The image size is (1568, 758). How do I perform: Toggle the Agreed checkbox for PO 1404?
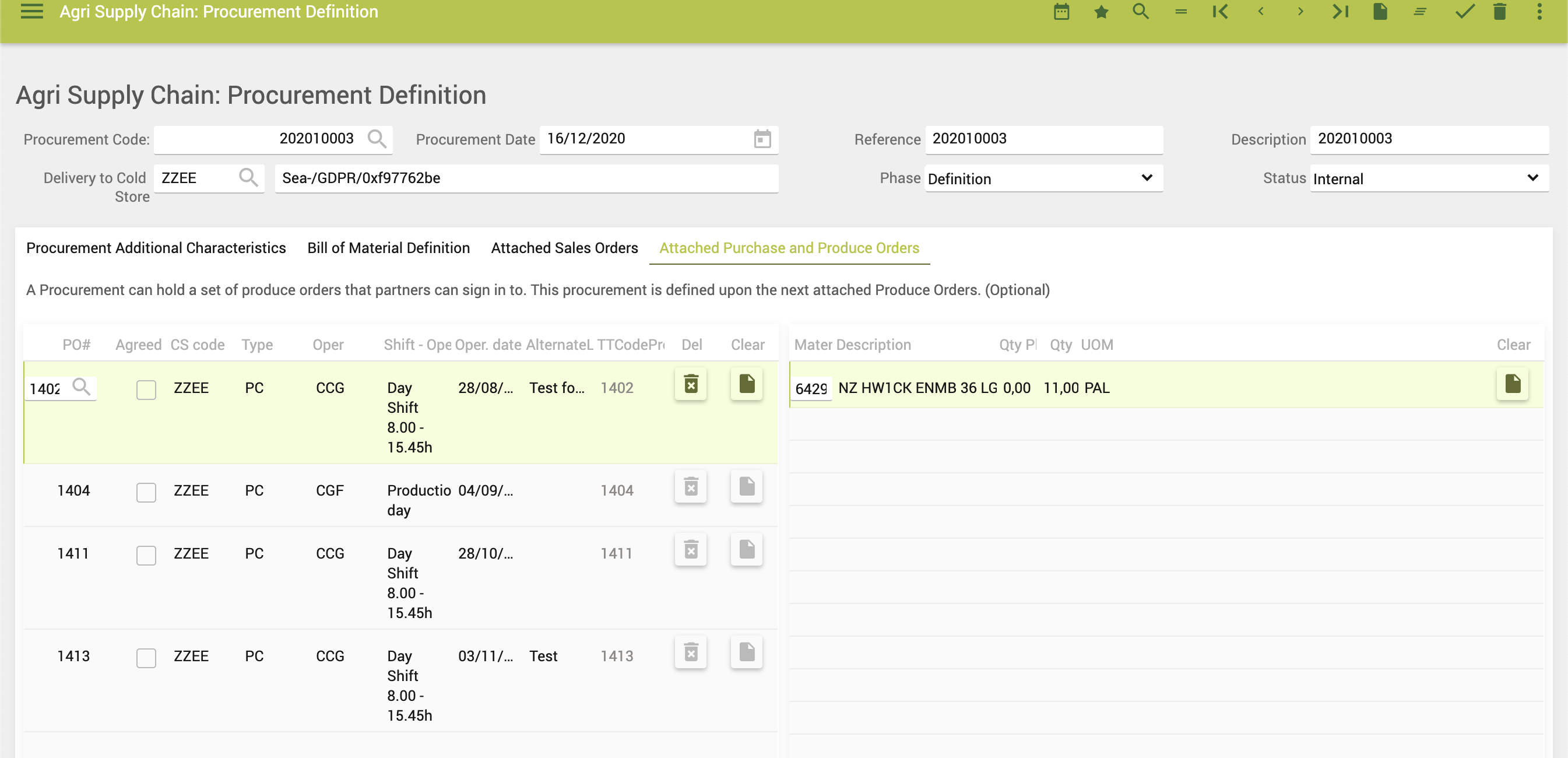click(x=146, y=492)
